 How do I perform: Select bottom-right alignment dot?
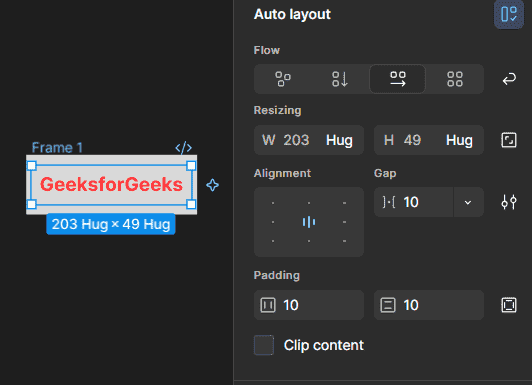344,241
